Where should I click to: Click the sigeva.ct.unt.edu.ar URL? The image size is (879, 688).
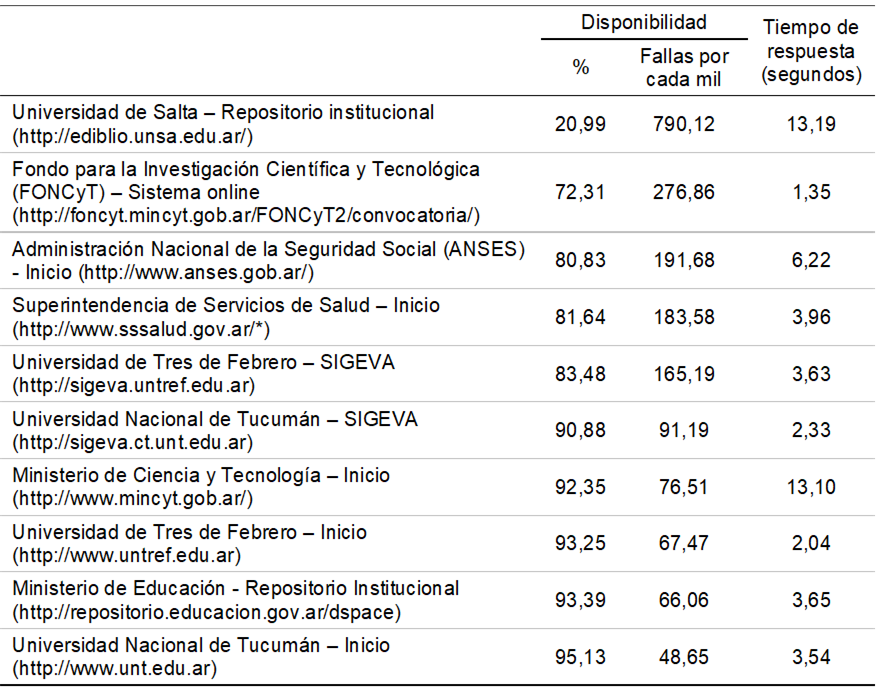[x=133, y=442]
